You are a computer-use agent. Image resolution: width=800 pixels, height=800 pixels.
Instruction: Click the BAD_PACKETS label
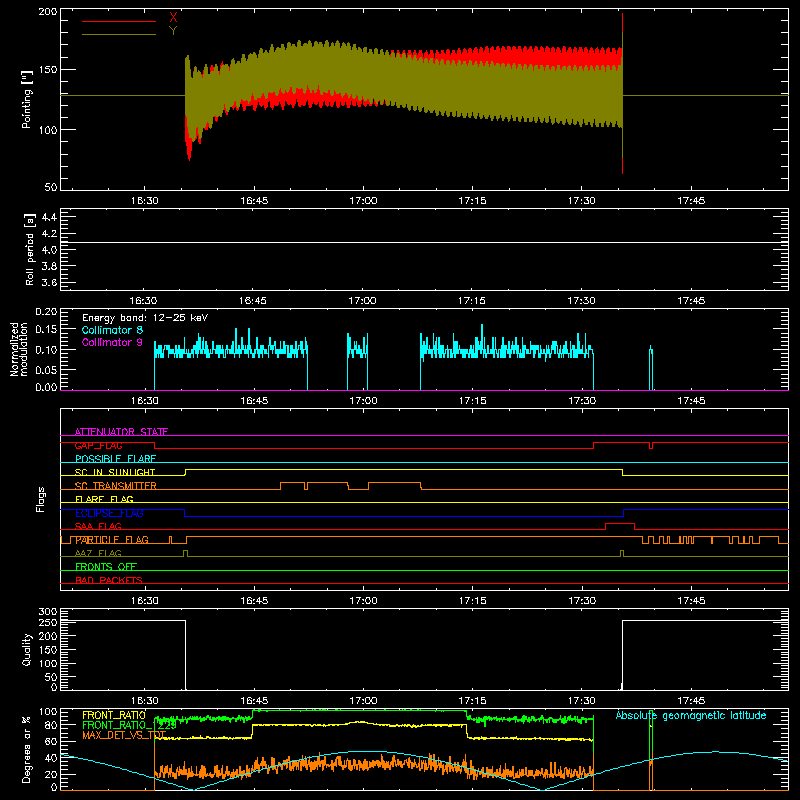tap(109, 580)
